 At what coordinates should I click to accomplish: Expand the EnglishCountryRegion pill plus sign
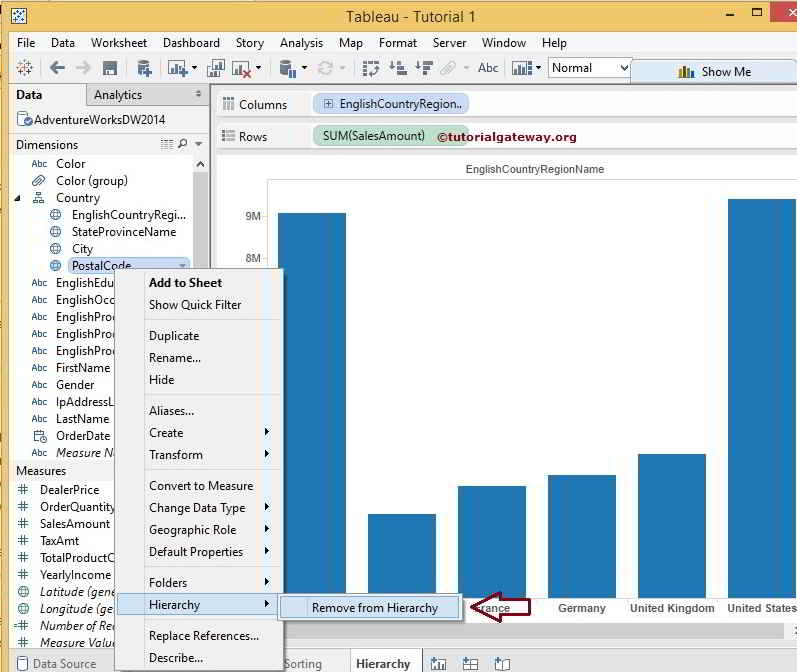pyautogui.click(x=328, y=104)
